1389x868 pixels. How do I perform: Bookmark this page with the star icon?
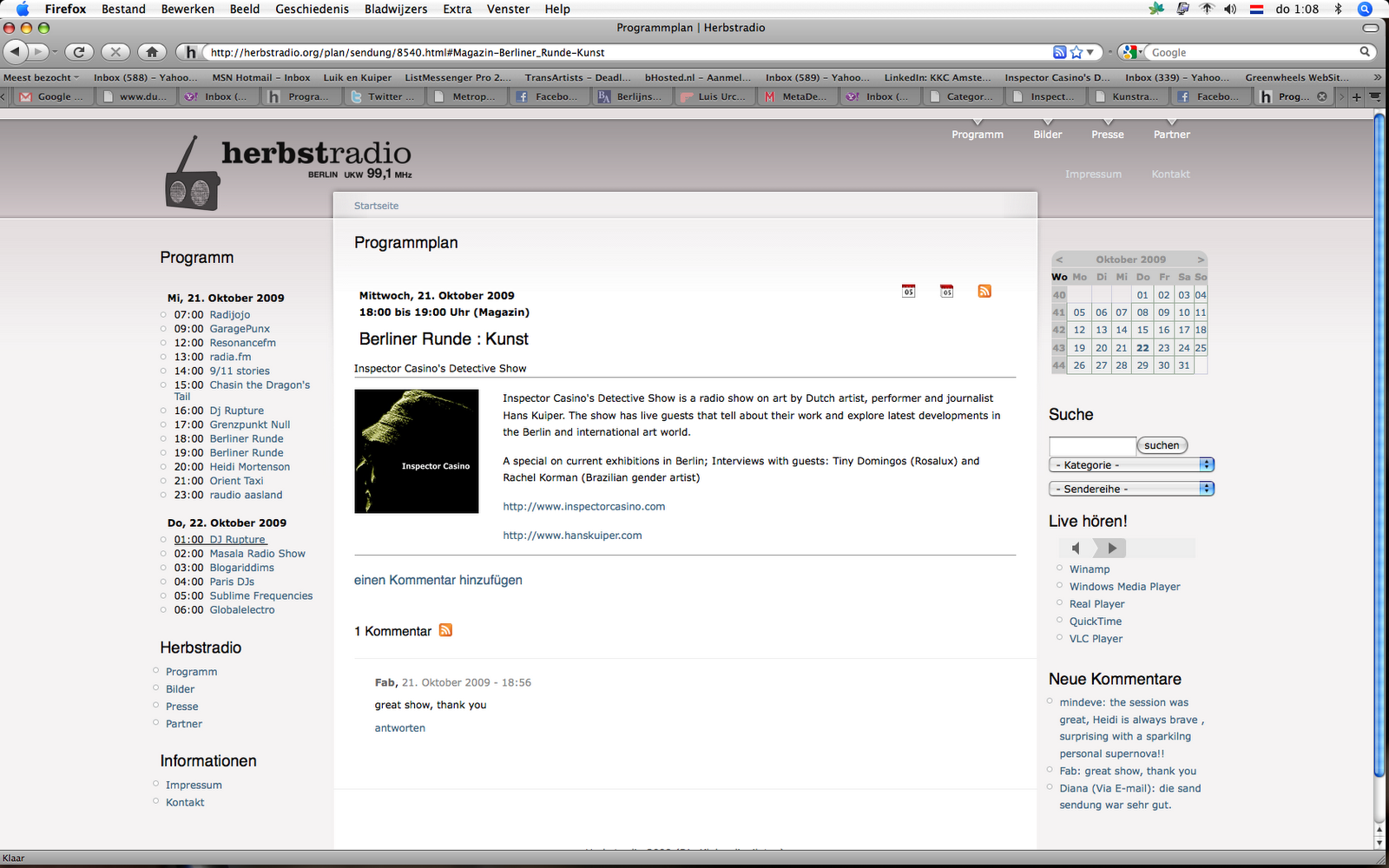[x=1076, y=52]
